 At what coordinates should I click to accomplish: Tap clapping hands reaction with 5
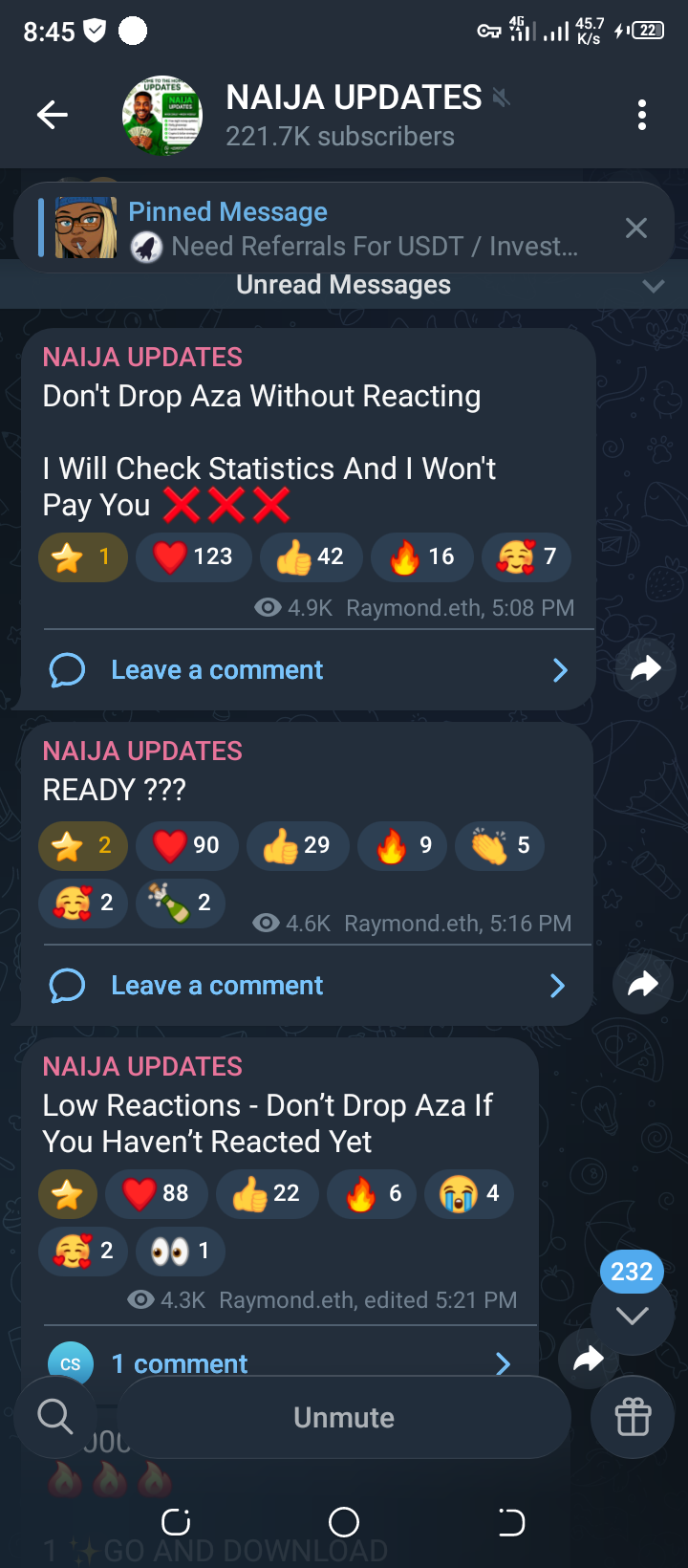500,846
